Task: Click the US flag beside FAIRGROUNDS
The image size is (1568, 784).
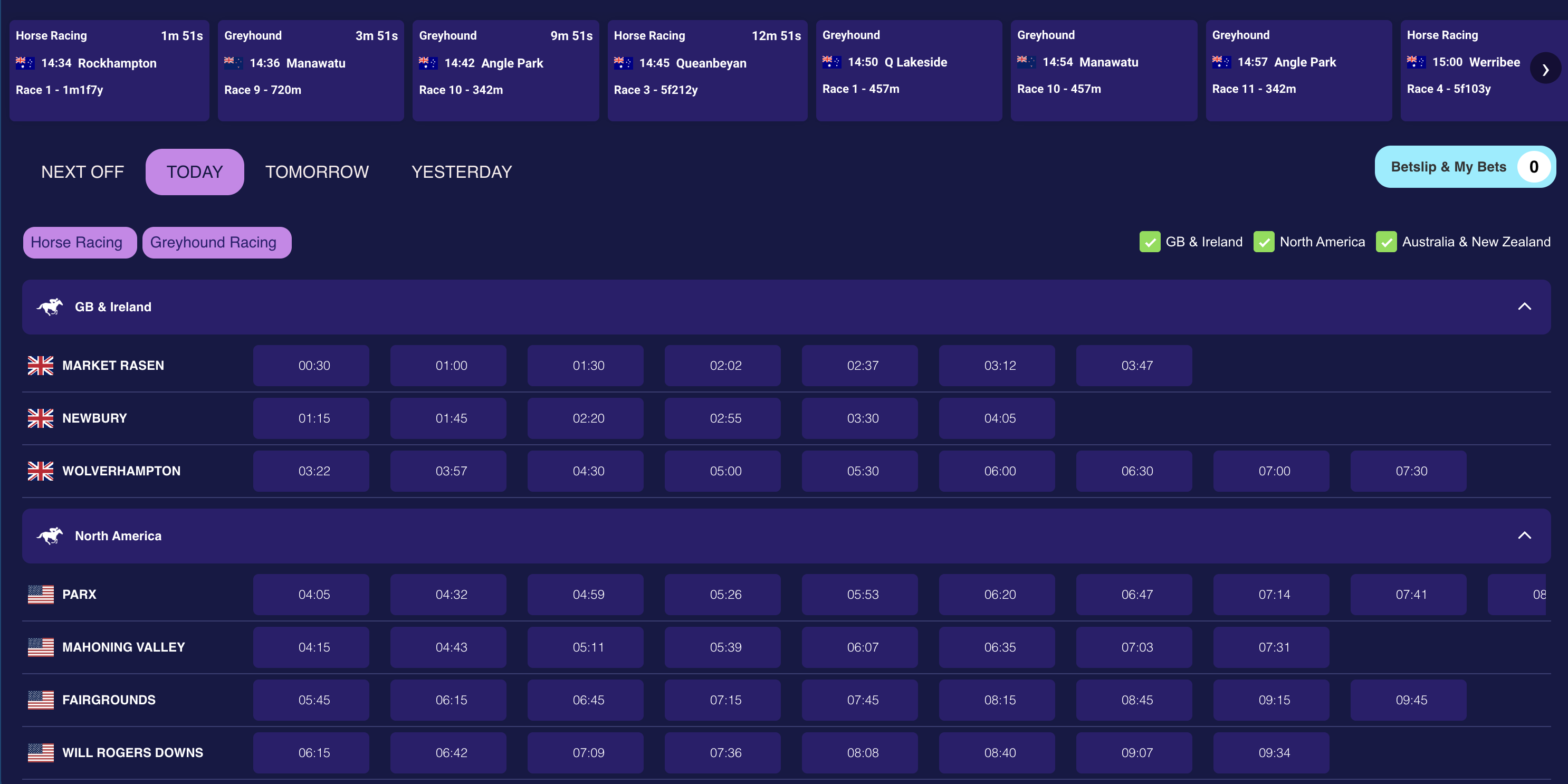Action: [40, 700]
